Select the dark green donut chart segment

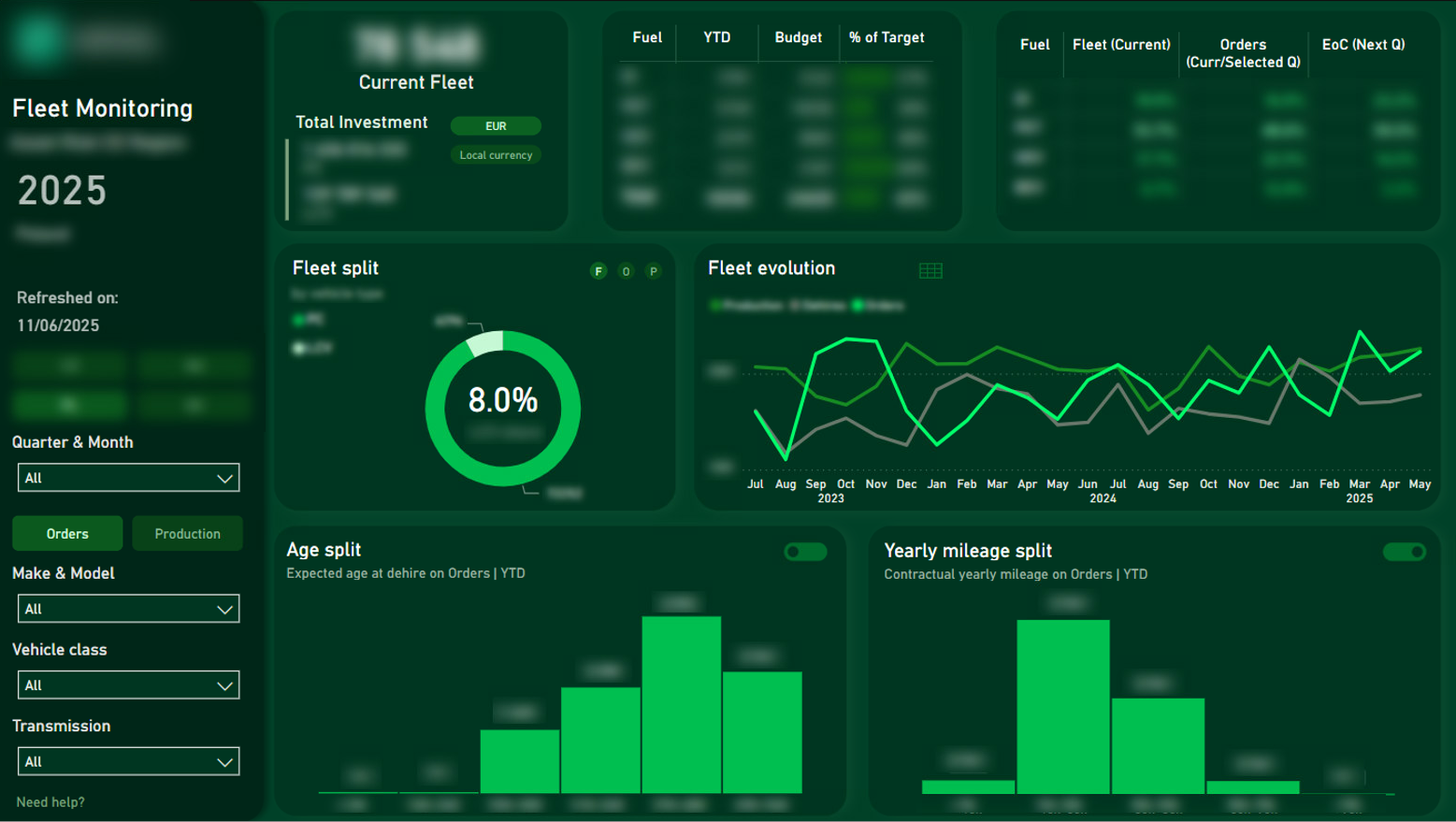point(503,477)
